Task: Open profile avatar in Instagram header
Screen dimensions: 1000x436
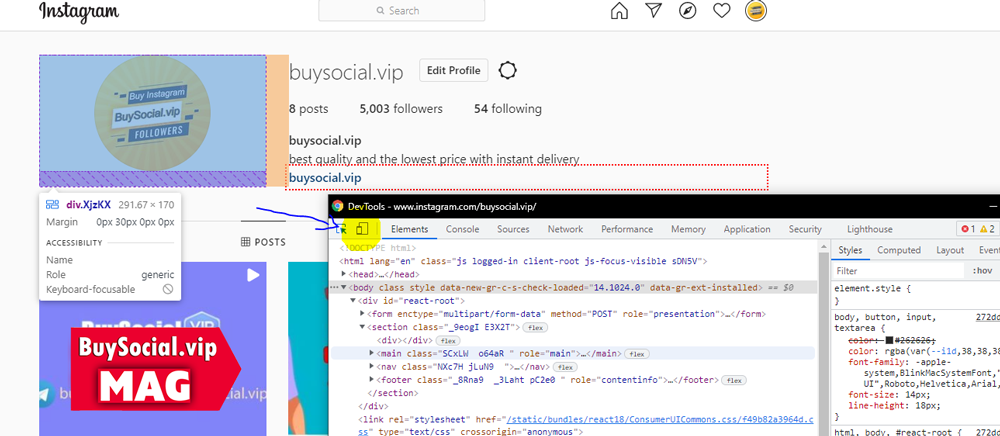Action: tap(756, 10)
